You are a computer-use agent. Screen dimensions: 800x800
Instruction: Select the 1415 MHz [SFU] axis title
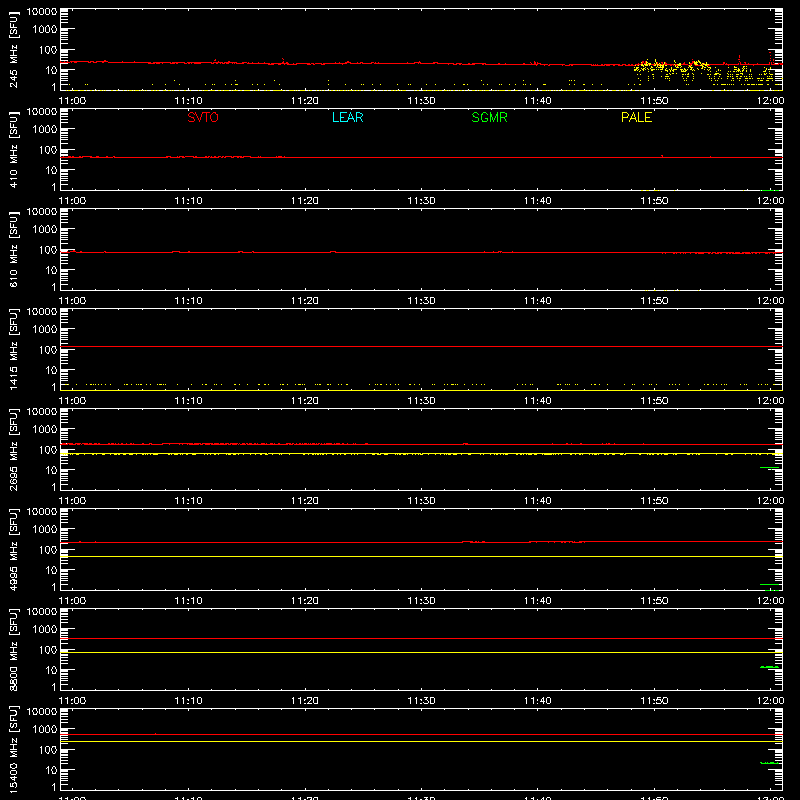[x=13, y=349]
